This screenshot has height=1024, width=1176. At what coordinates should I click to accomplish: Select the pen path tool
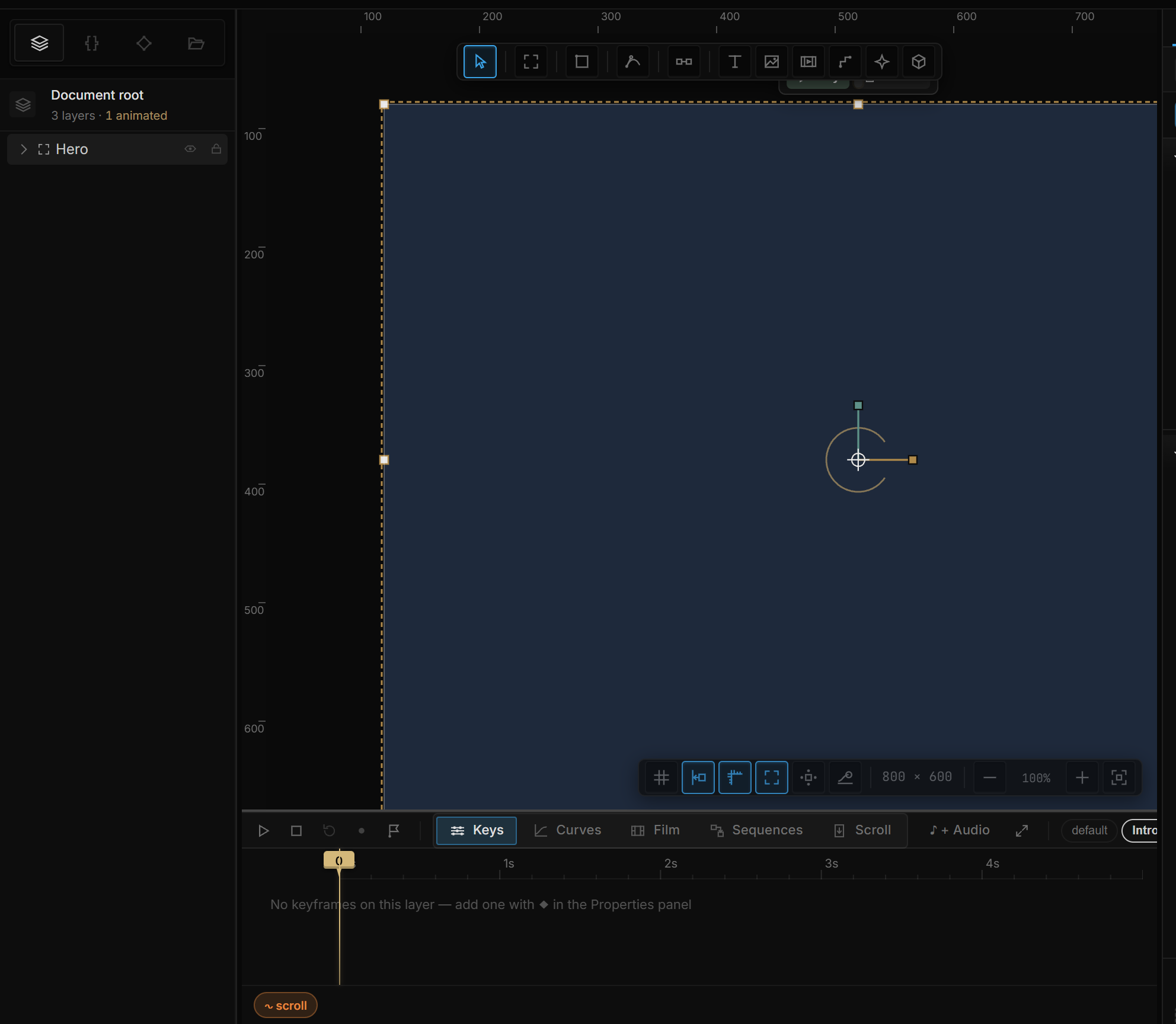[632, 62]
